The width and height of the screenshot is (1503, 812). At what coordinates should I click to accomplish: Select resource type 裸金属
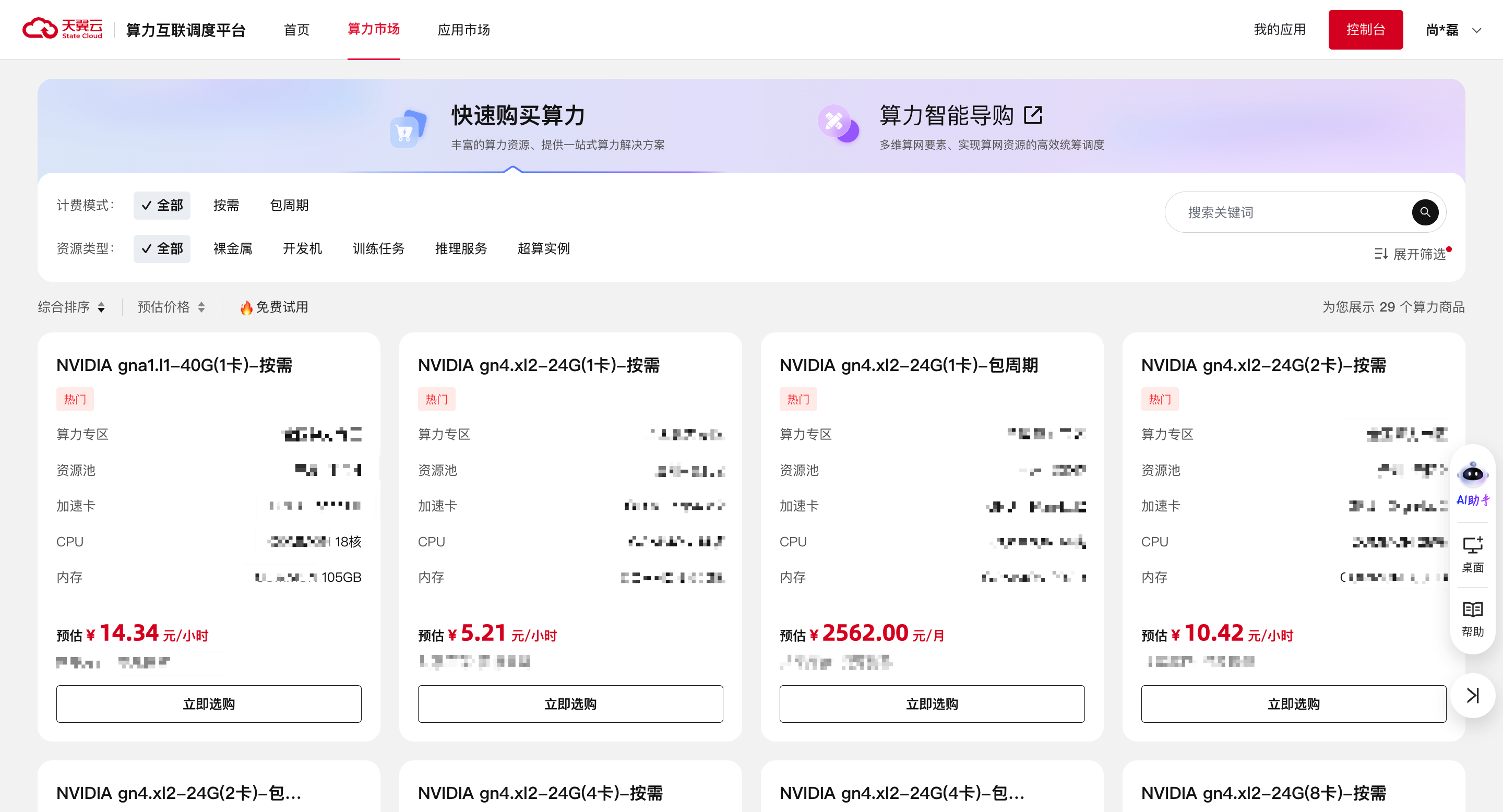pos(232,248)
